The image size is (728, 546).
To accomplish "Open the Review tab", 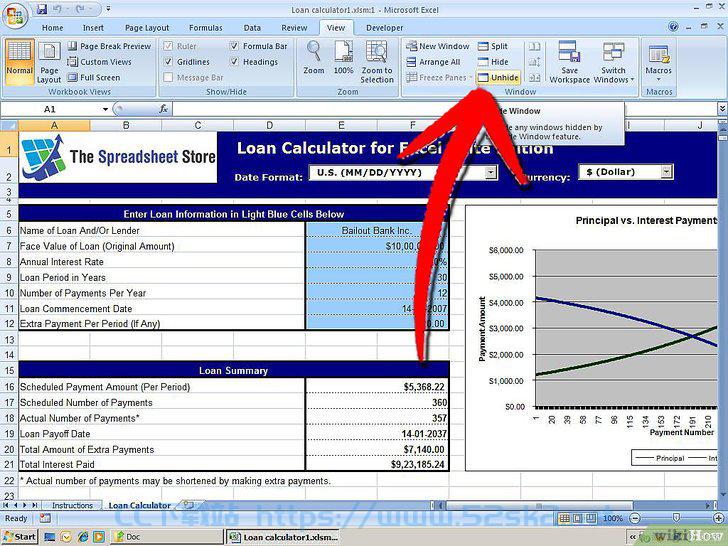I will click(294, 28).
